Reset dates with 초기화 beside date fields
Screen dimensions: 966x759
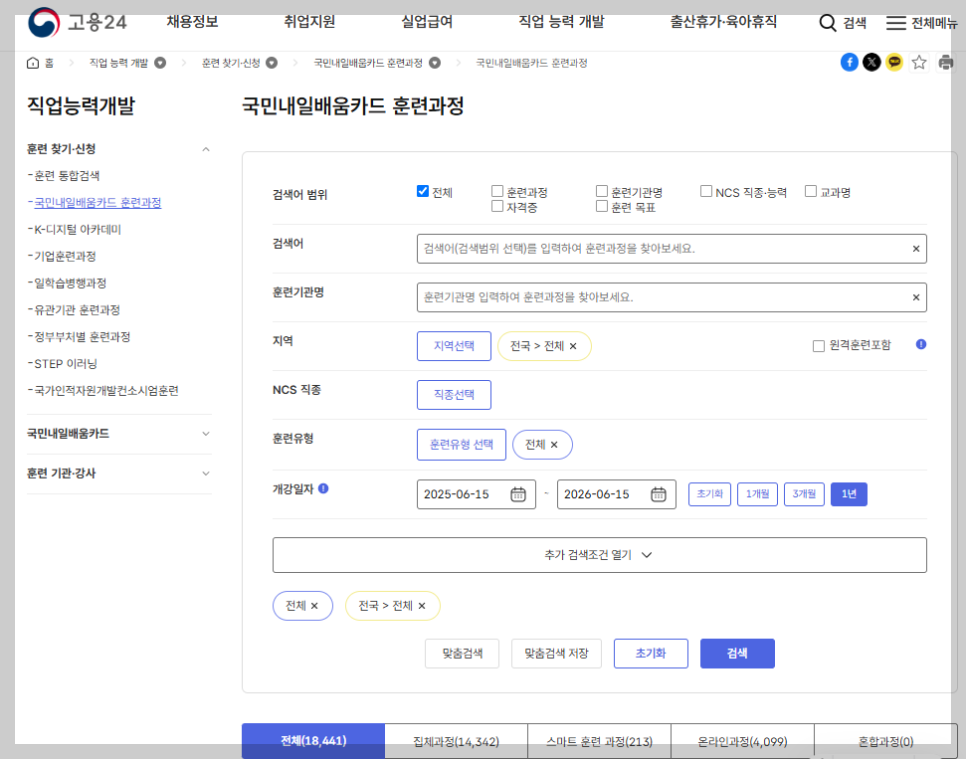(709, 494)
